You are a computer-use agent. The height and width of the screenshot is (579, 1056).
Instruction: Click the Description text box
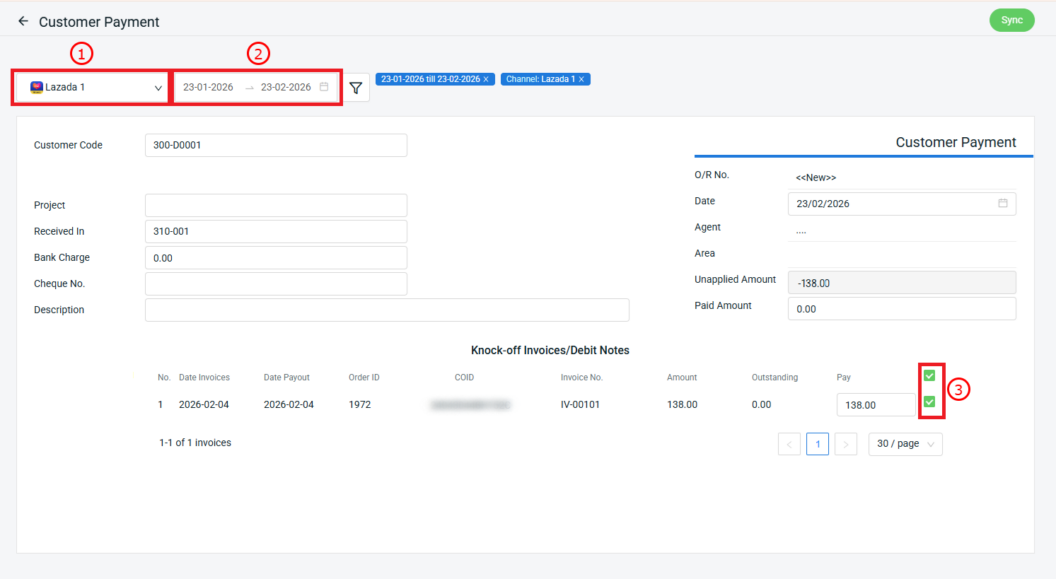387,310
